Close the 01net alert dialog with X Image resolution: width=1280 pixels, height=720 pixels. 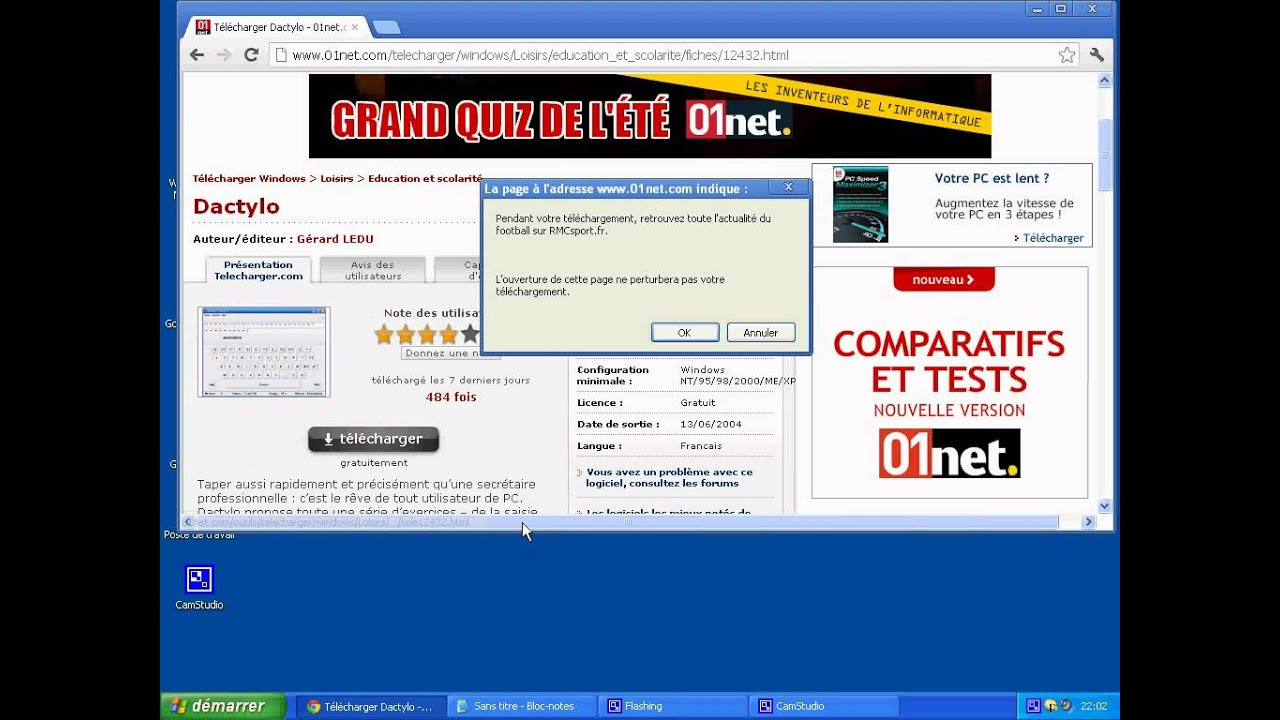coord(788,187)
